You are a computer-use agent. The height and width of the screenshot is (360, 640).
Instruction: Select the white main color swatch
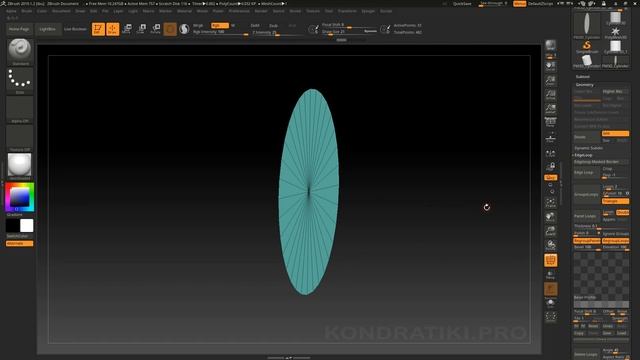[x=27, y=226]
